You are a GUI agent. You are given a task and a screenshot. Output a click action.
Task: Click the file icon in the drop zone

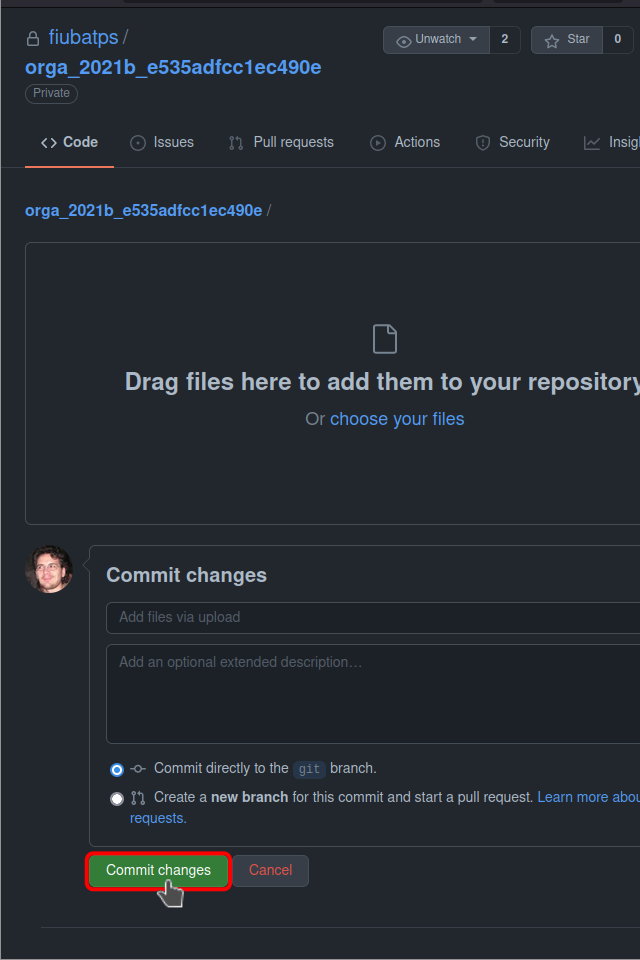(x=385, y=339)
